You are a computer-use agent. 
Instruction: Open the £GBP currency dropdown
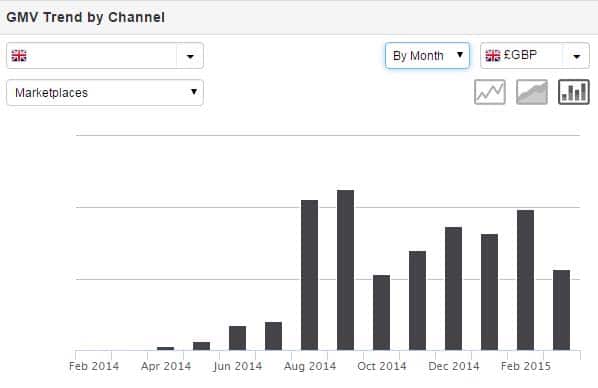[x=535, y=56]
